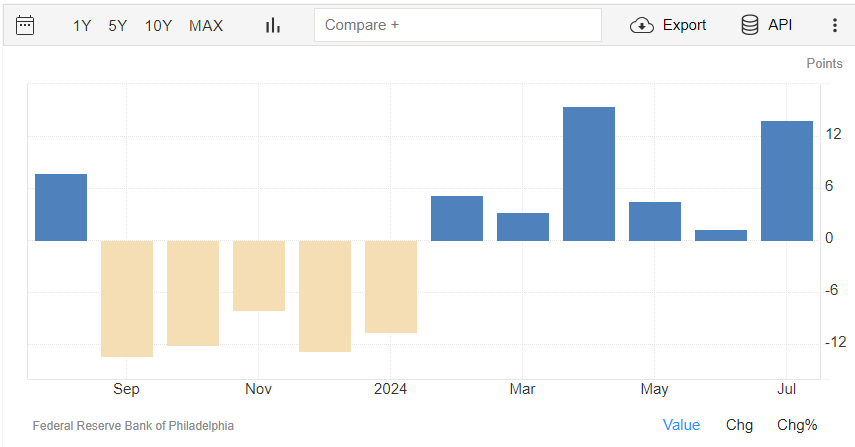Click the beige December bar
The image size is (855, 447).
(x=325, y=296)
